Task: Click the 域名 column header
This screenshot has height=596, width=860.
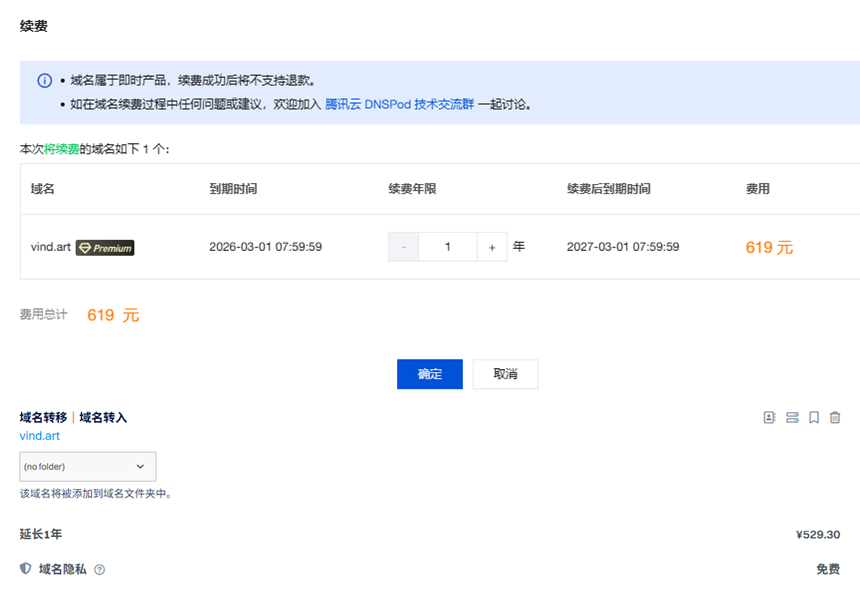Action: [x=42, y=189]
